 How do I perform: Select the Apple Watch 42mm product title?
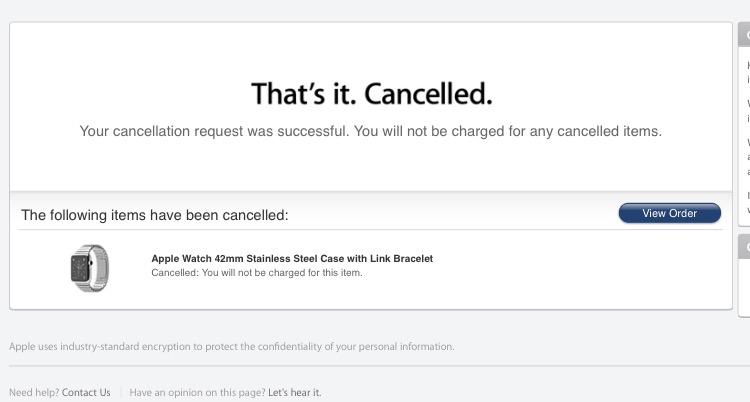[x=292, y=259]
